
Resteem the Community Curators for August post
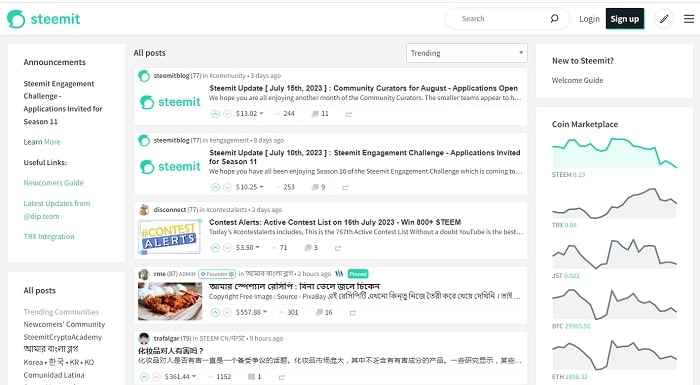[349, 114]
